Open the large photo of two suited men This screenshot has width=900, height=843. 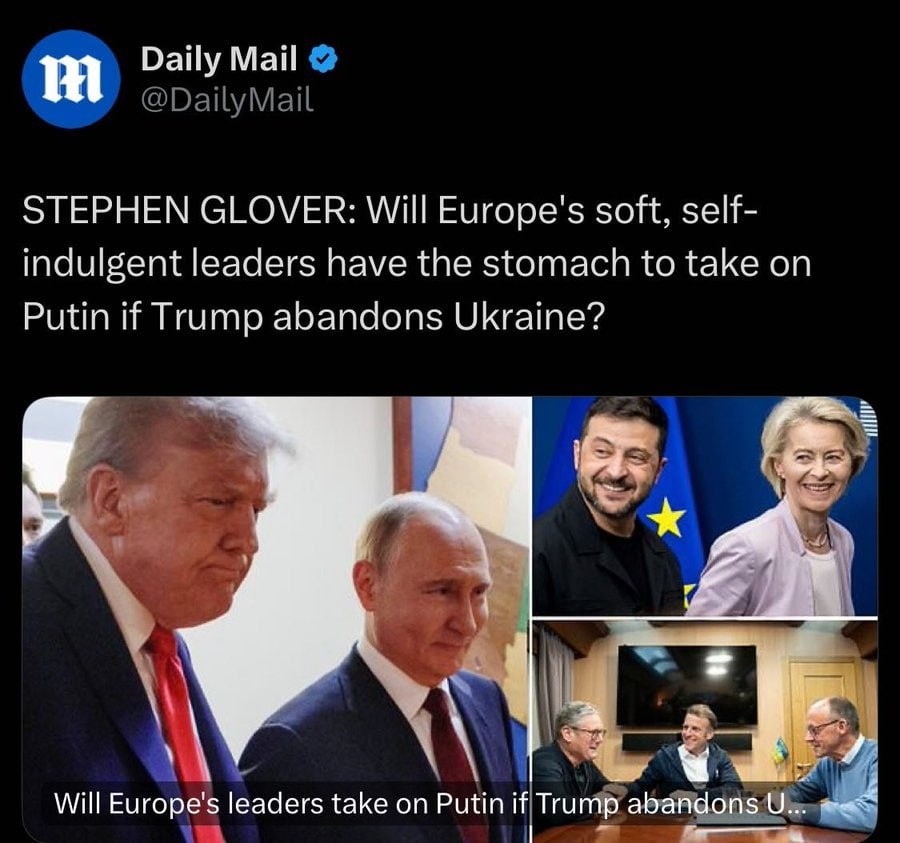[x=277, y=620]
